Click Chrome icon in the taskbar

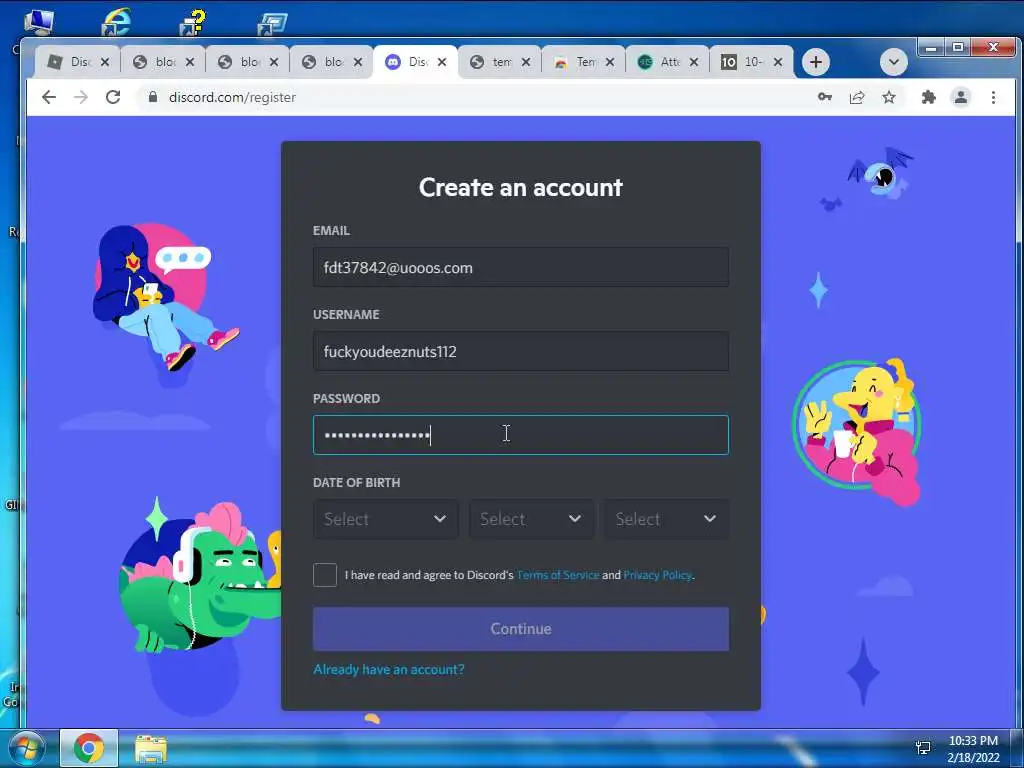(x=89, y=748)
